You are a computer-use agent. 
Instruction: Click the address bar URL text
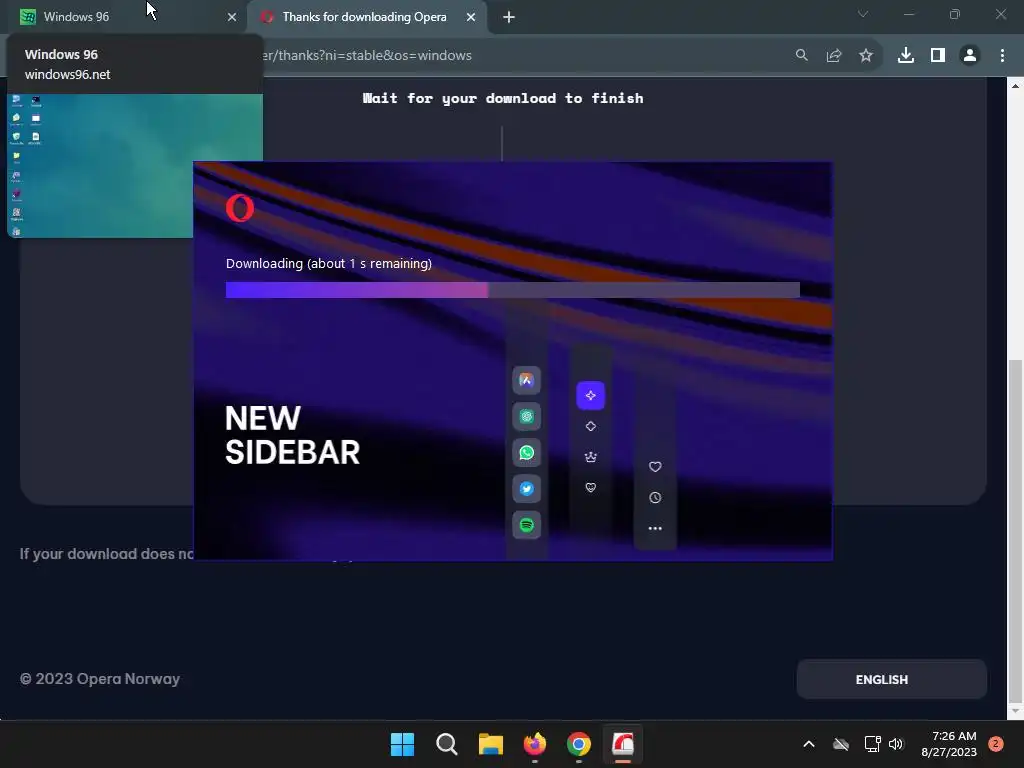[x=366, y=56]
